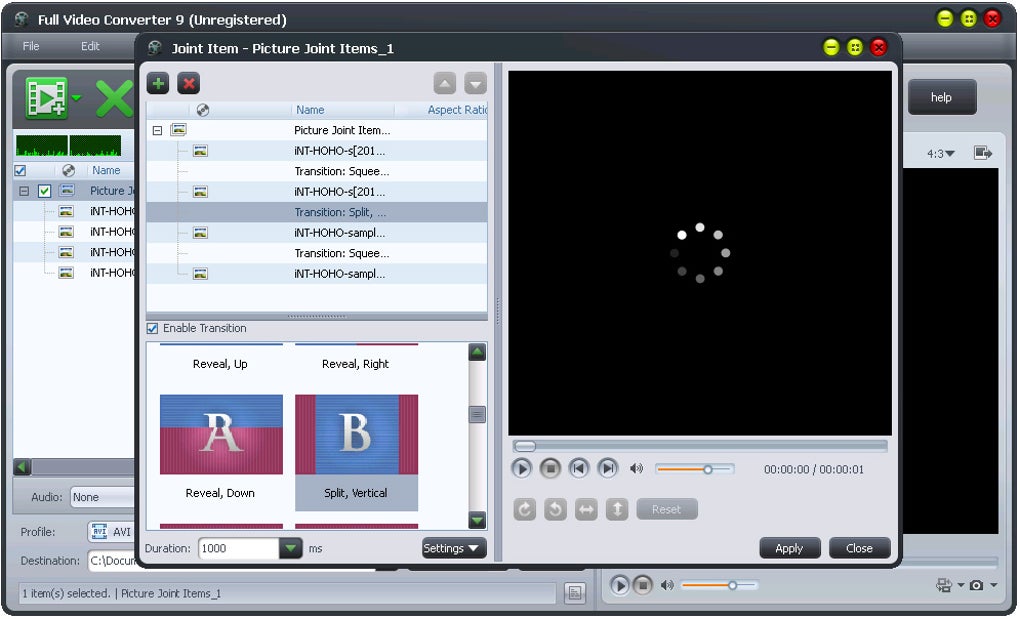Viewport: 1020px width, 619px height.
Task: Adjust the volume slider in the Joint Item preview
Action: coord(695,469)
